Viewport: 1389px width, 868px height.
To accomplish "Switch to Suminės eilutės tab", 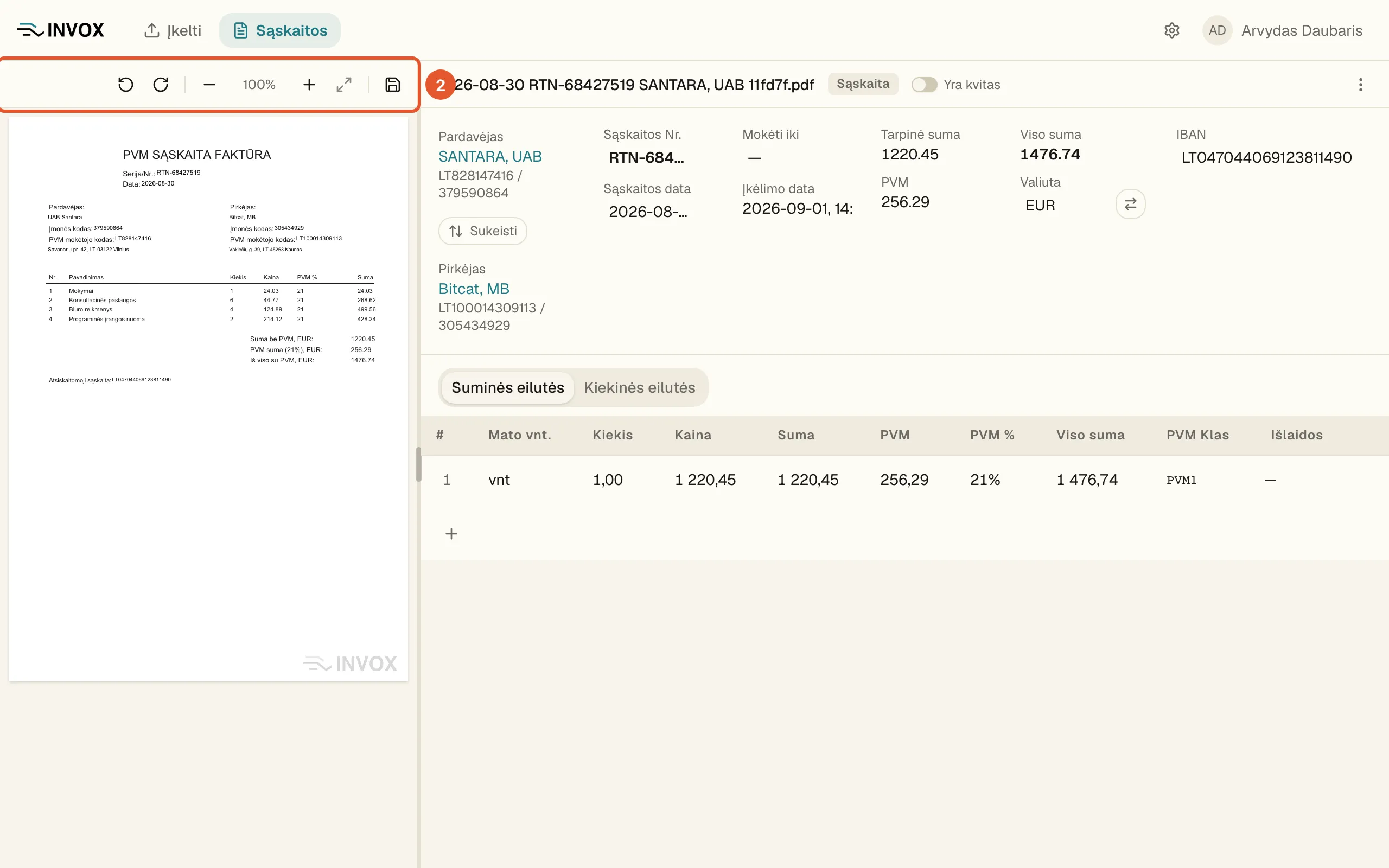I will point(508,387).
